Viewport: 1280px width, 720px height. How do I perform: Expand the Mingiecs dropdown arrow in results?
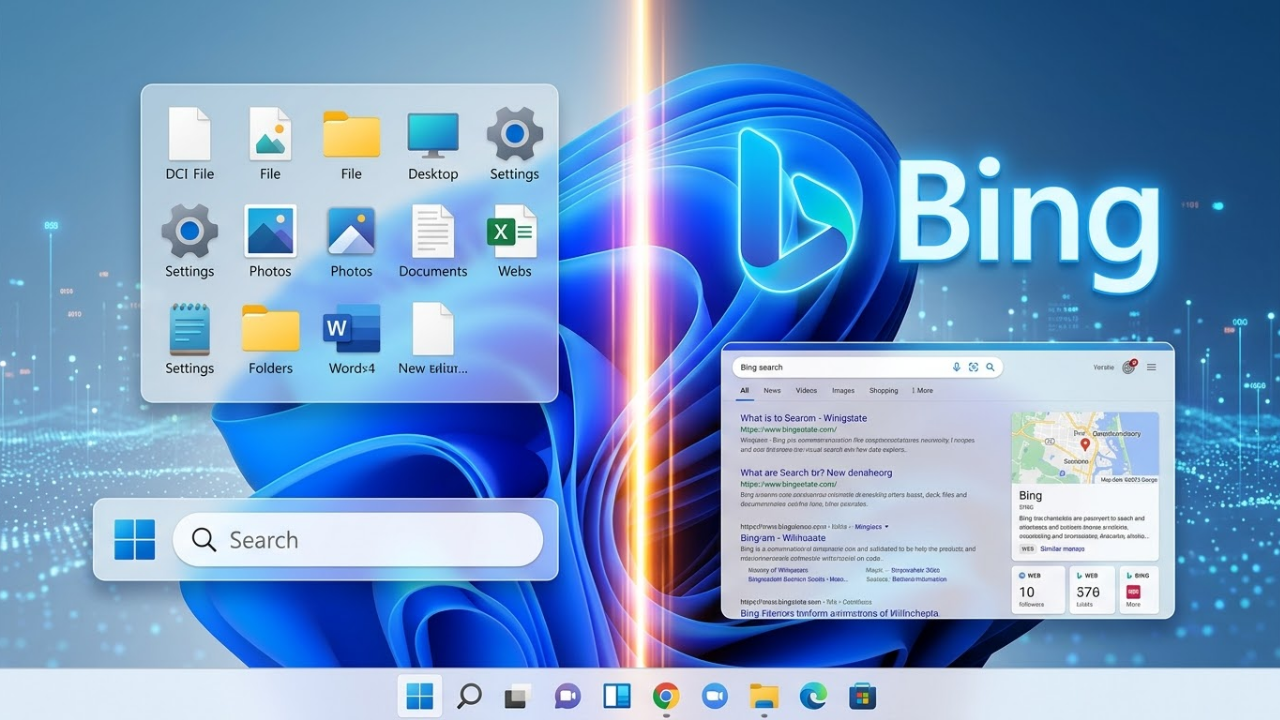pos(887,526)
